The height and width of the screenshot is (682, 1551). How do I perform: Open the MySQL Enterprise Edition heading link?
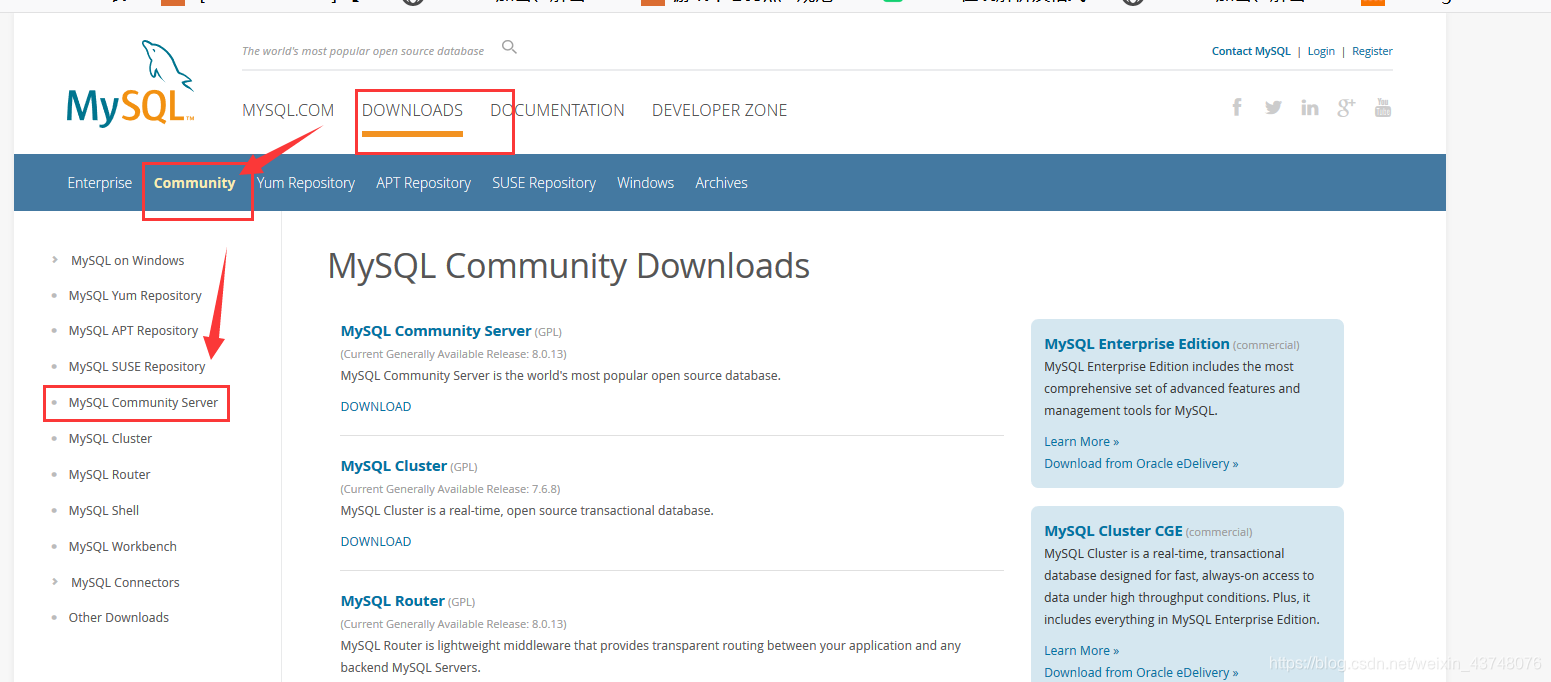click(x=1137, y=343)
